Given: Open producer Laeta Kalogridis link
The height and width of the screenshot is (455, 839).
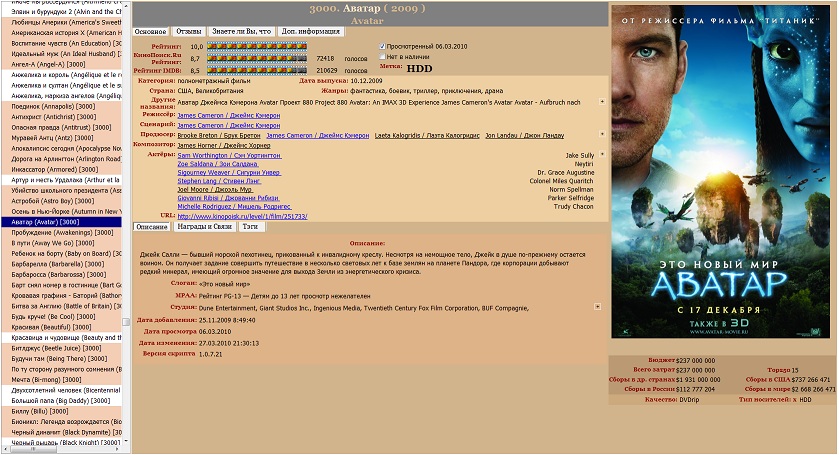Looking at the screenshot, I should click(427, 135).
